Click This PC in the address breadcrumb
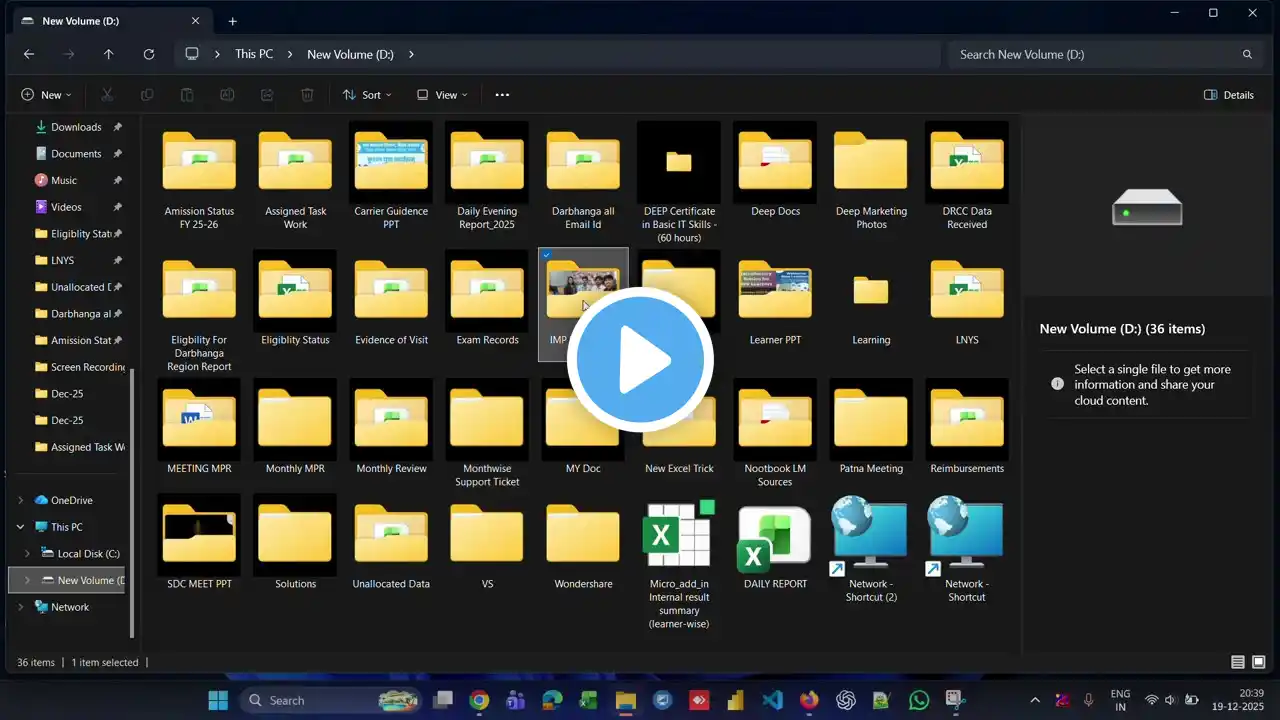The width and height of the screenshot is (1280, 720). 253,54
